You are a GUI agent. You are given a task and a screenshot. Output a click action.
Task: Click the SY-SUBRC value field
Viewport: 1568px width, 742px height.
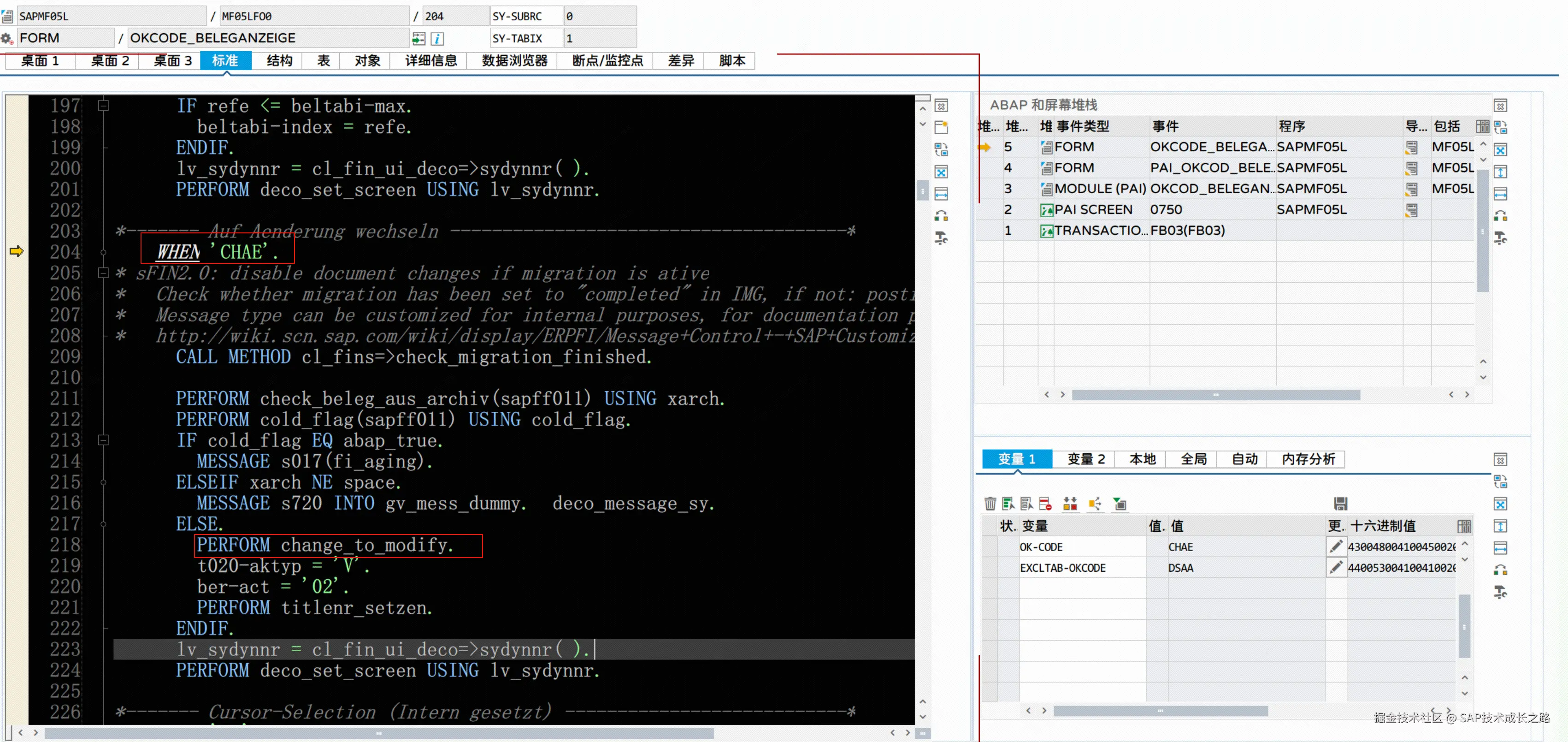click(599, 17)
